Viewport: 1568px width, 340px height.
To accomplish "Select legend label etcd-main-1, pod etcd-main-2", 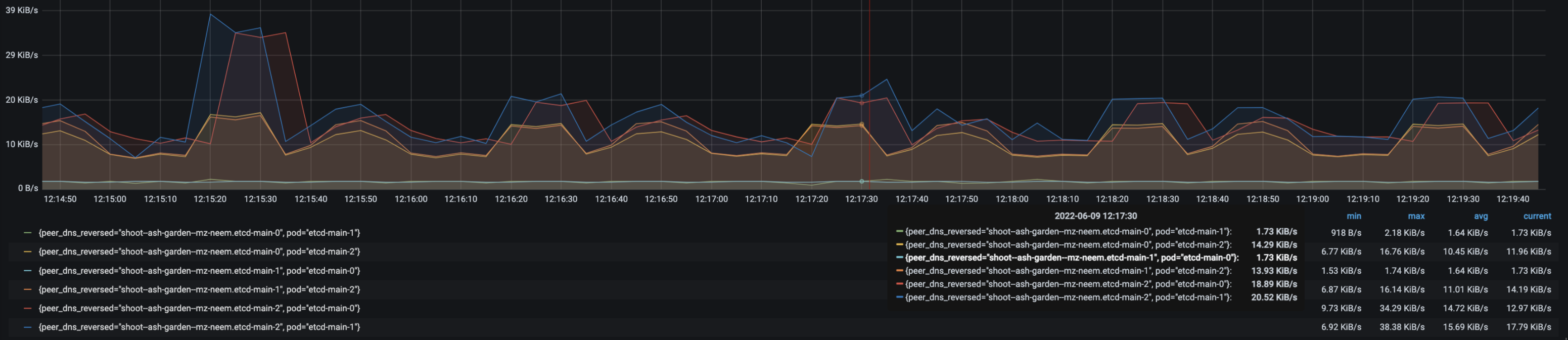I will click(199, 289).
